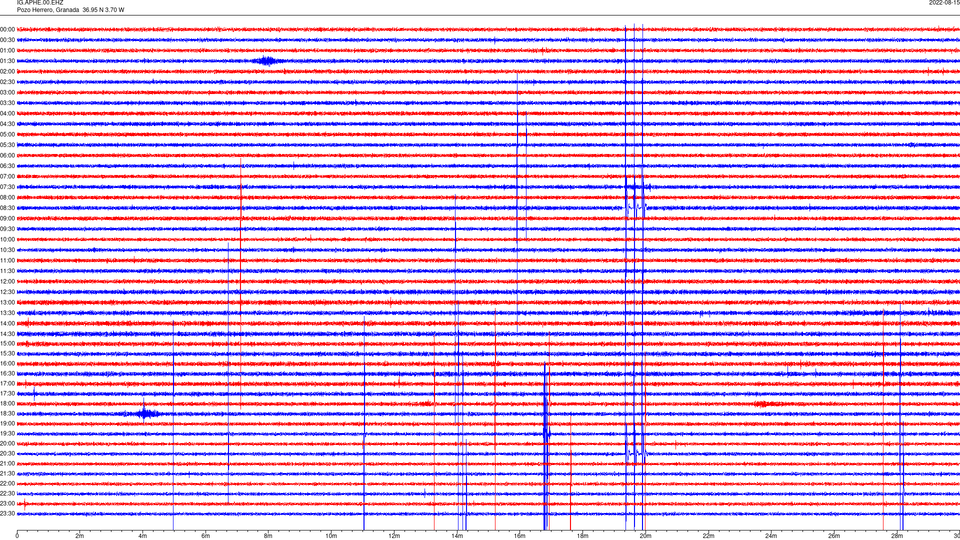
Task: Click the 10m axis tick label
Action: coord(331,536)
